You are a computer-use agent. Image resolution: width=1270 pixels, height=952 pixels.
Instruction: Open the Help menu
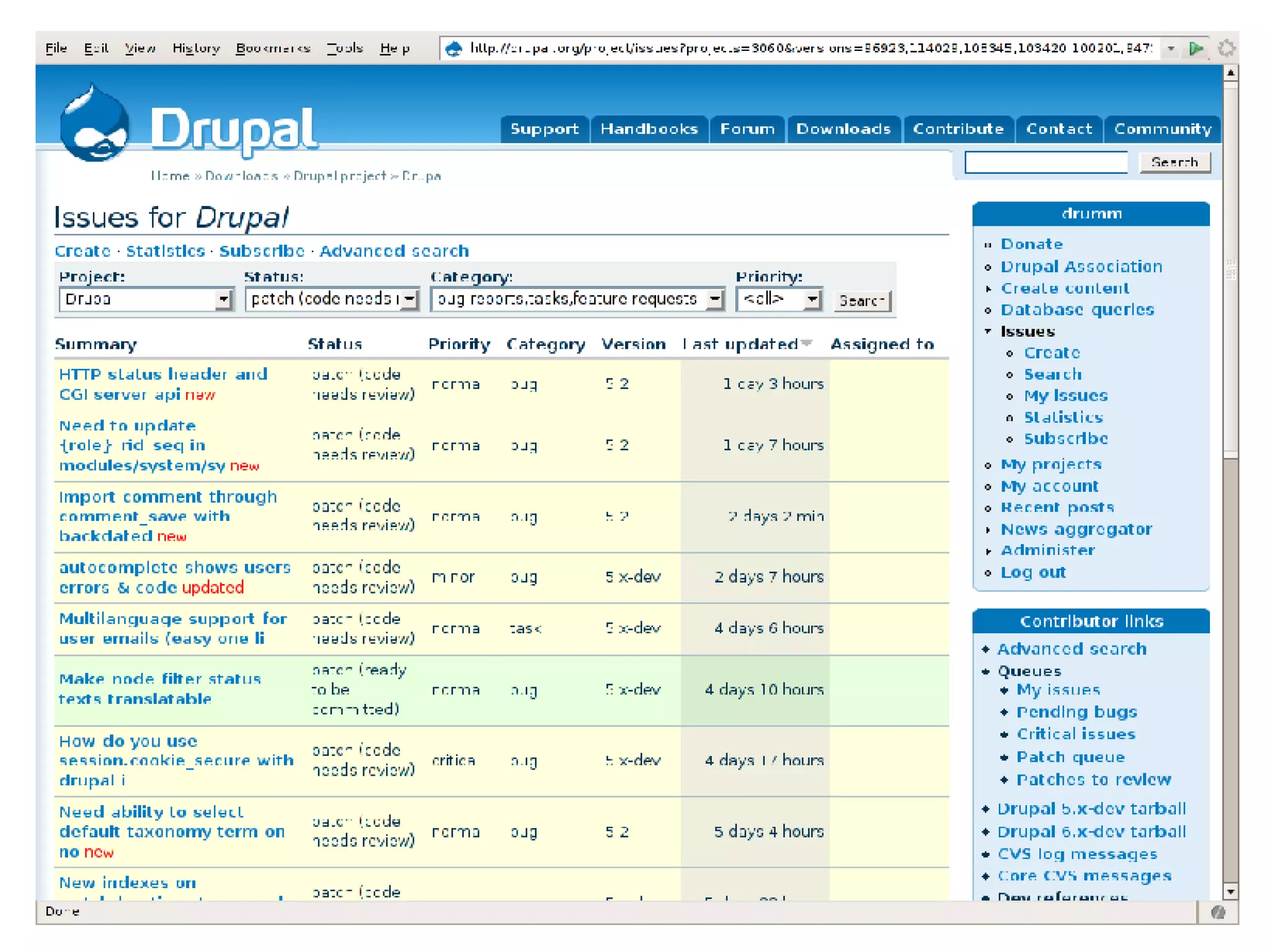pyautogui.click(x=395, y=48)
